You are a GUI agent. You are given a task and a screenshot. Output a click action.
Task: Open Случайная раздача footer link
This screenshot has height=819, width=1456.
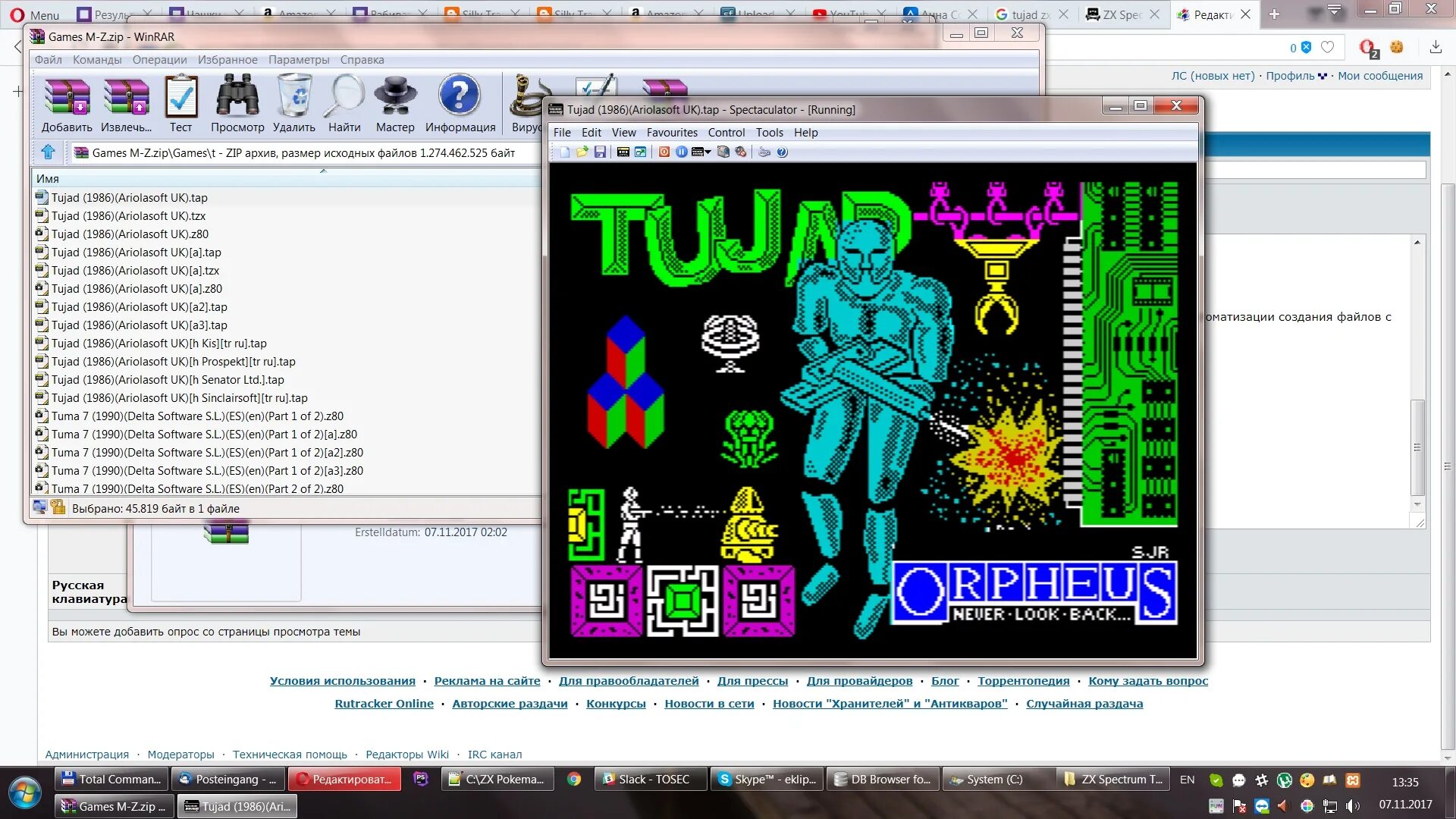[x=1084, y=703]
